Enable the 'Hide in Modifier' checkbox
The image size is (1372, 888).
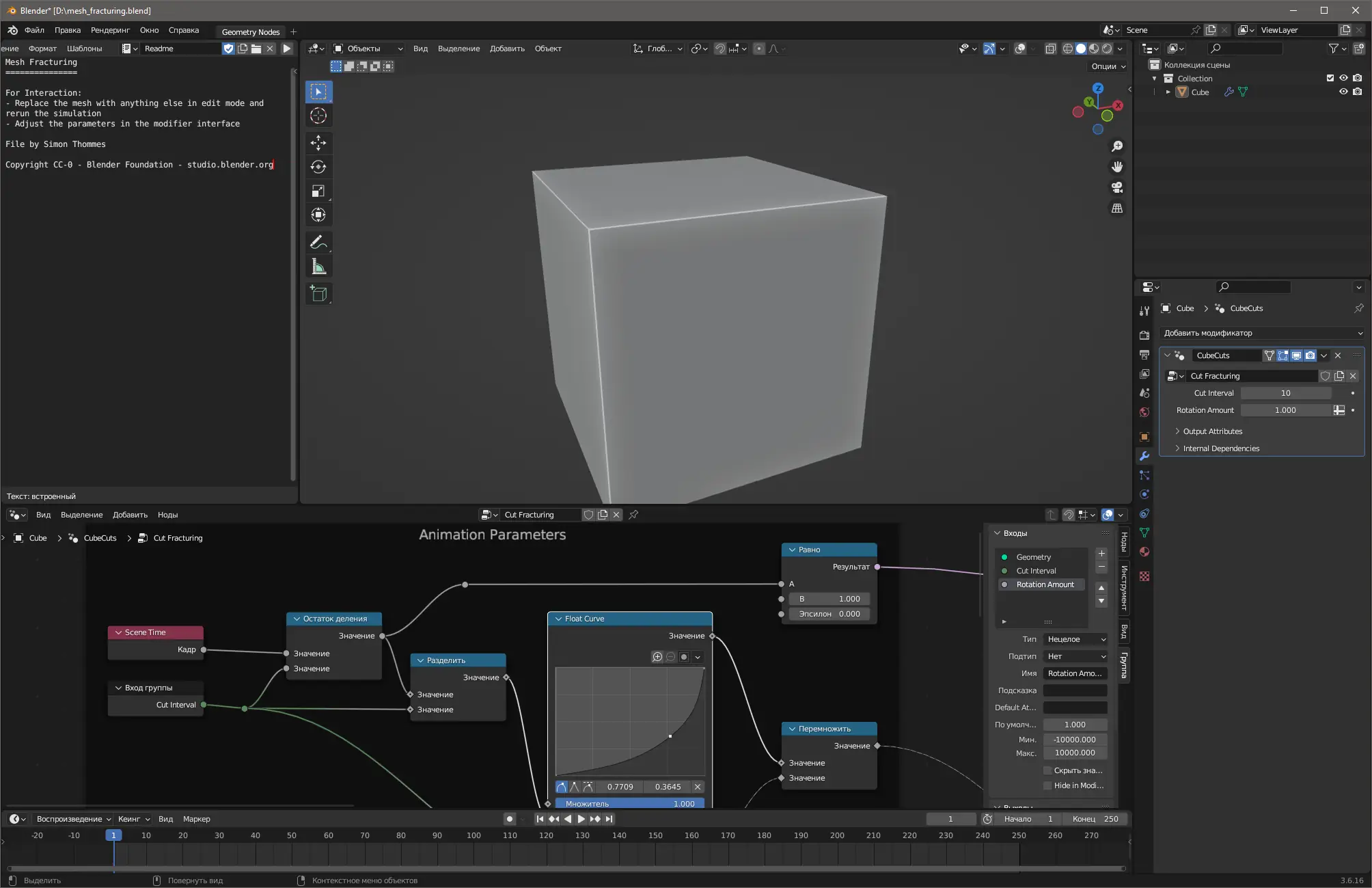(x=1047, y=785)
